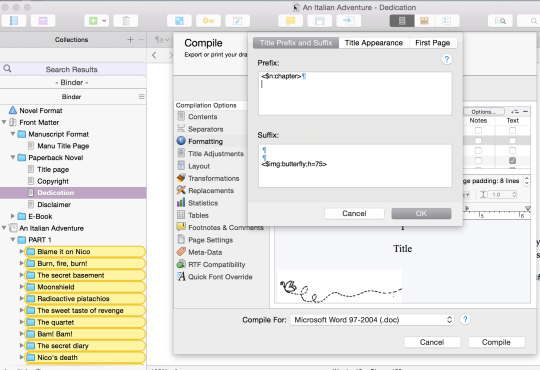
Task: Open the Keywords key icon
Action: [x=208, y=21]
